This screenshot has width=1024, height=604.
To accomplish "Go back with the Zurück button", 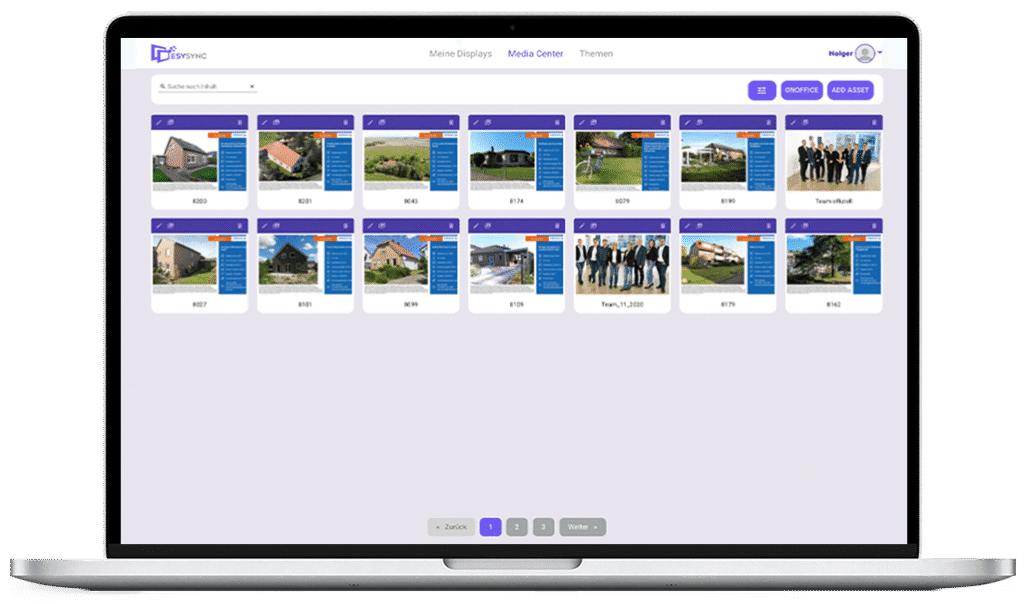I will pyautogui.click(x=451, y=527).
